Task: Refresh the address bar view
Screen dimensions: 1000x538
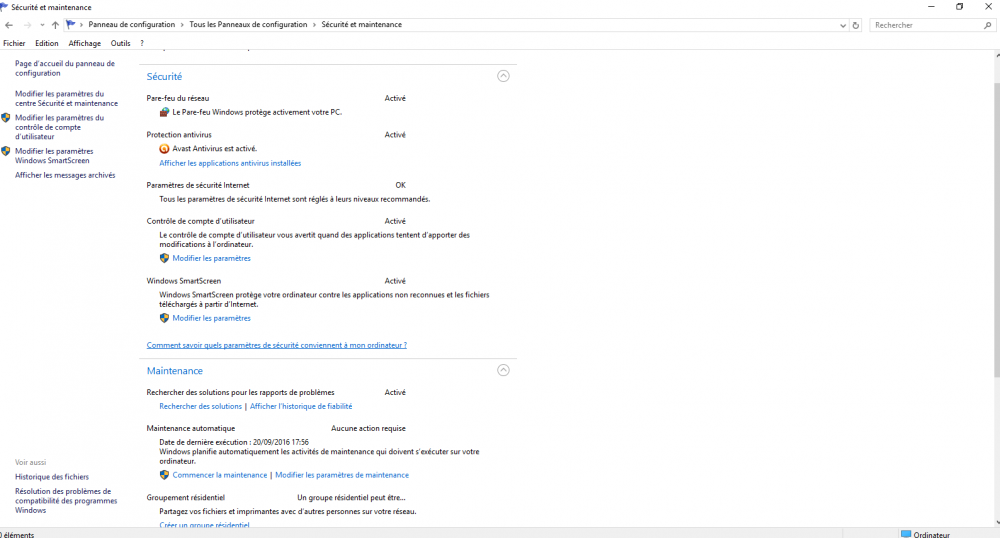Action: pyautogui.click(x=856, y=25)
